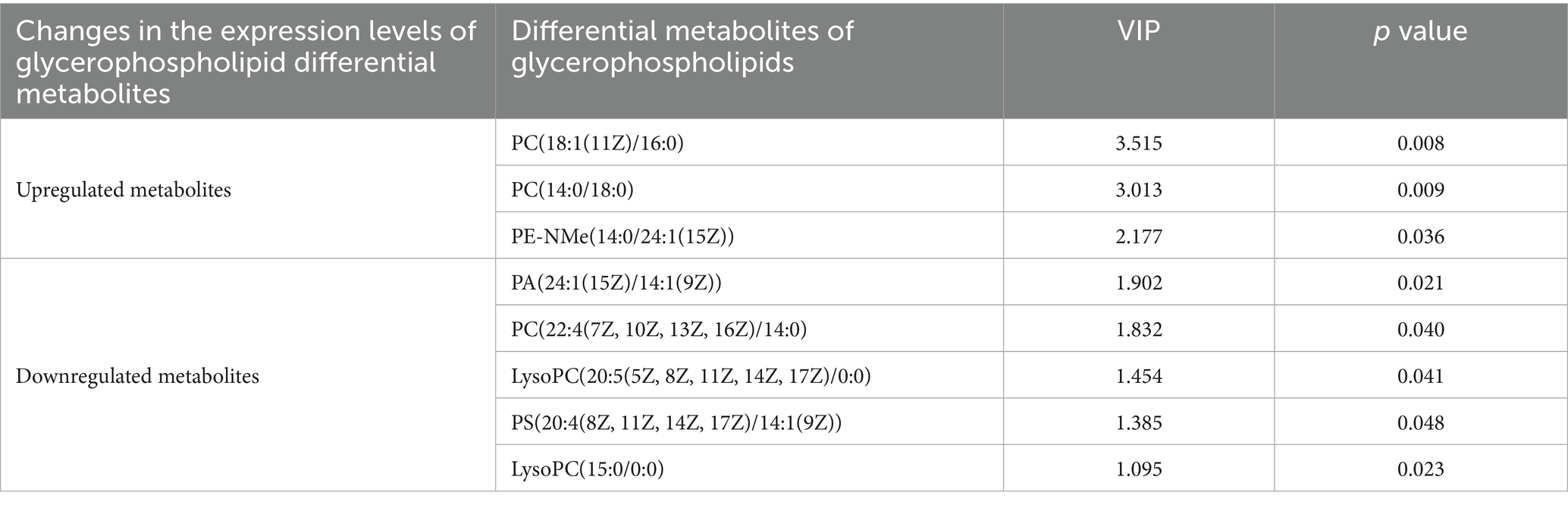Click the VIP column header
The width and height of the screenshot is (1568, 505).
1138,31
